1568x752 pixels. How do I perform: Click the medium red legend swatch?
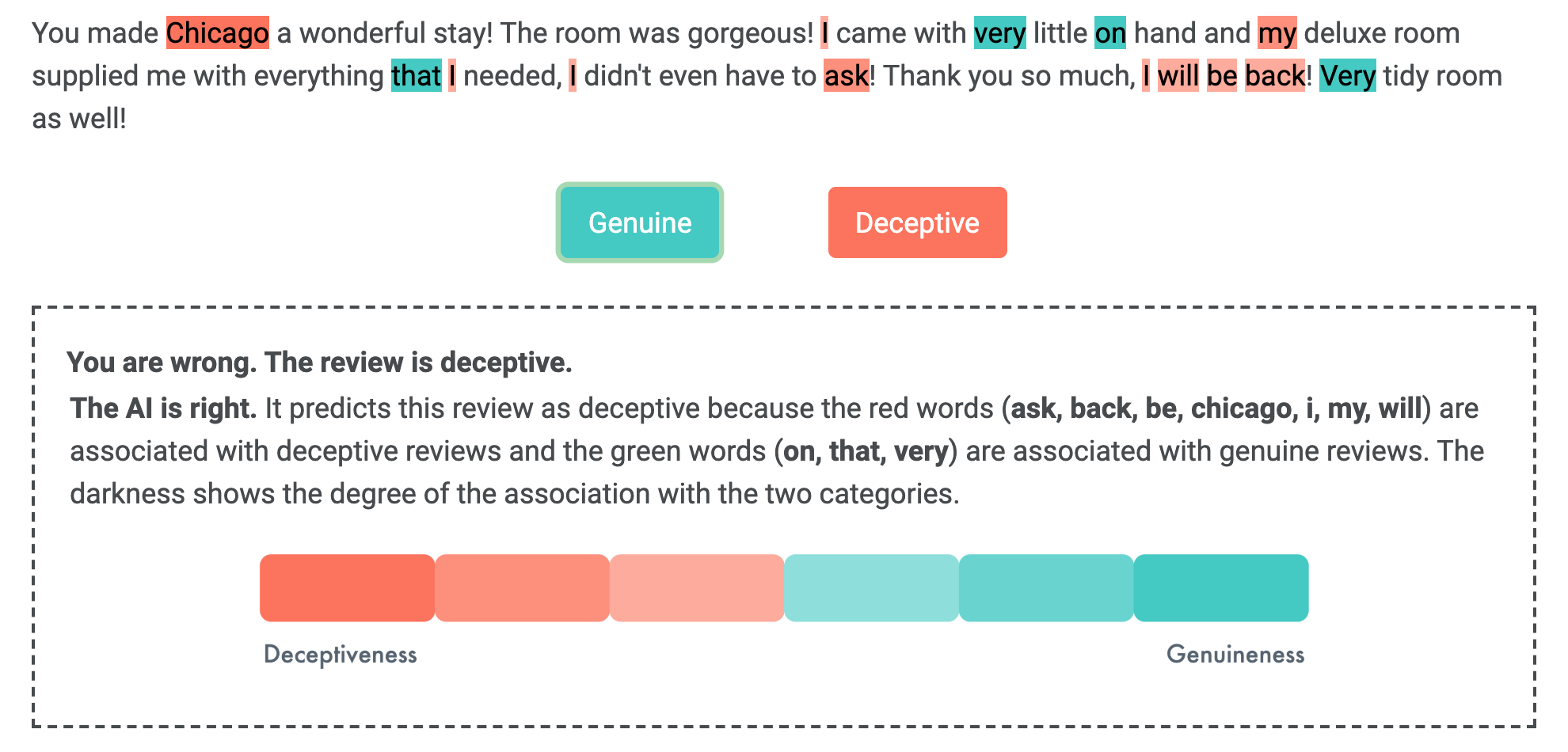522,587
